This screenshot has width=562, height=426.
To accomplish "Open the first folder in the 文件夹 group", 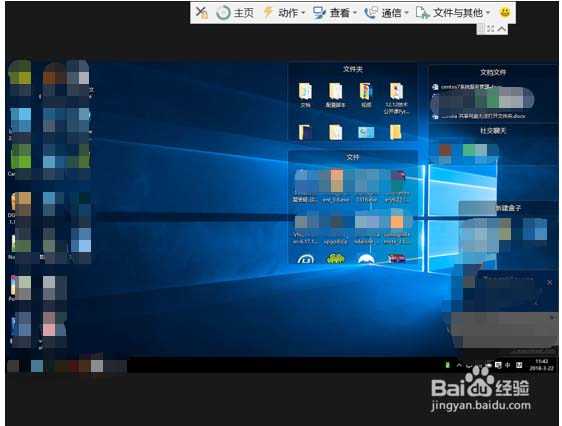I will [x=305, y=95].
